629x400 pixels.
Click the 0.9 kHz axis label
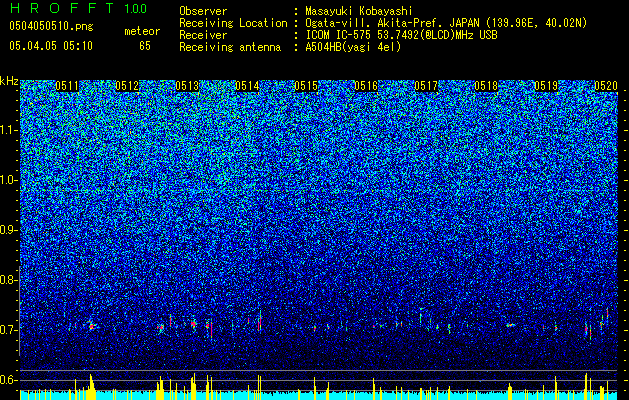click(9, 230)
